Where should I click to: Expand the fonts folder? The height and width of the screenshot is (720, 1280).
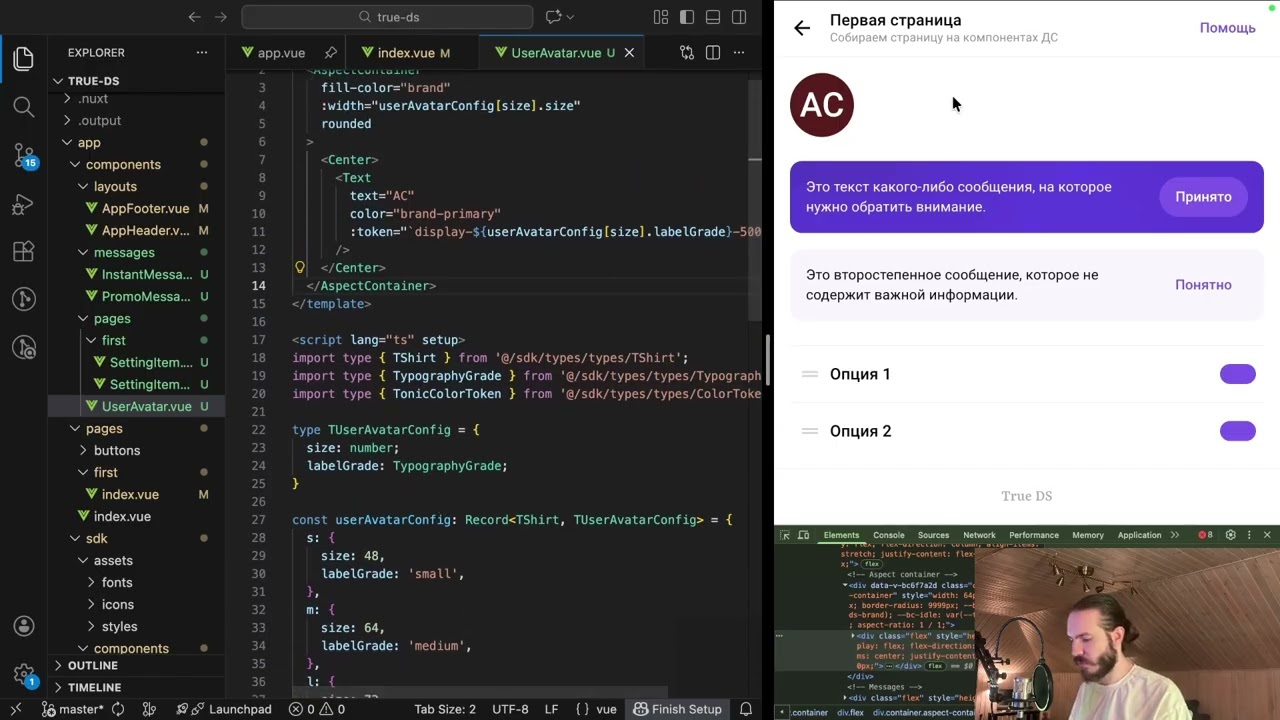136,582
